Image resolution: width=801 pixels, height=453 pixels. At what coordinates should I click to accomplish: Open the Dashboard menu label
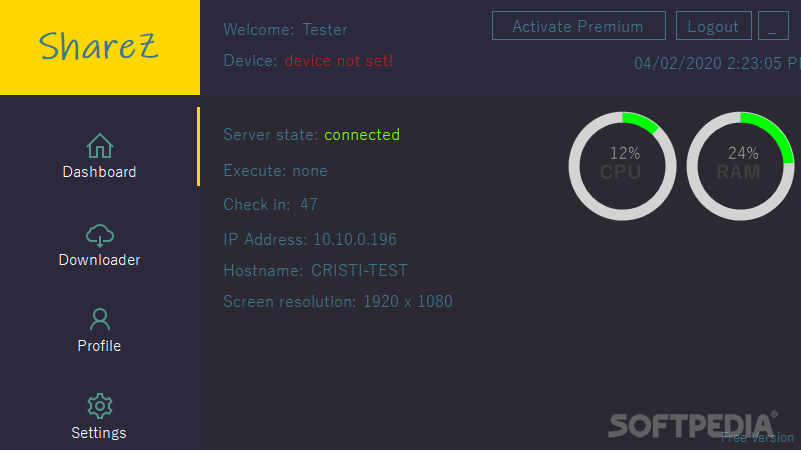pos(99,172)
